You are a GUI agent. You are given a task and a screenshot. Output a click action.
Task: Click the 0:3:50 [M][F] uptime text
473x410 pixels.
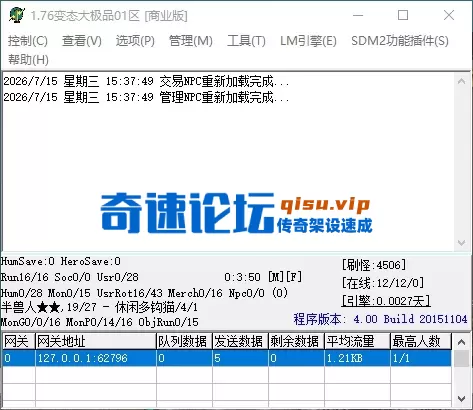pos(263,277)
